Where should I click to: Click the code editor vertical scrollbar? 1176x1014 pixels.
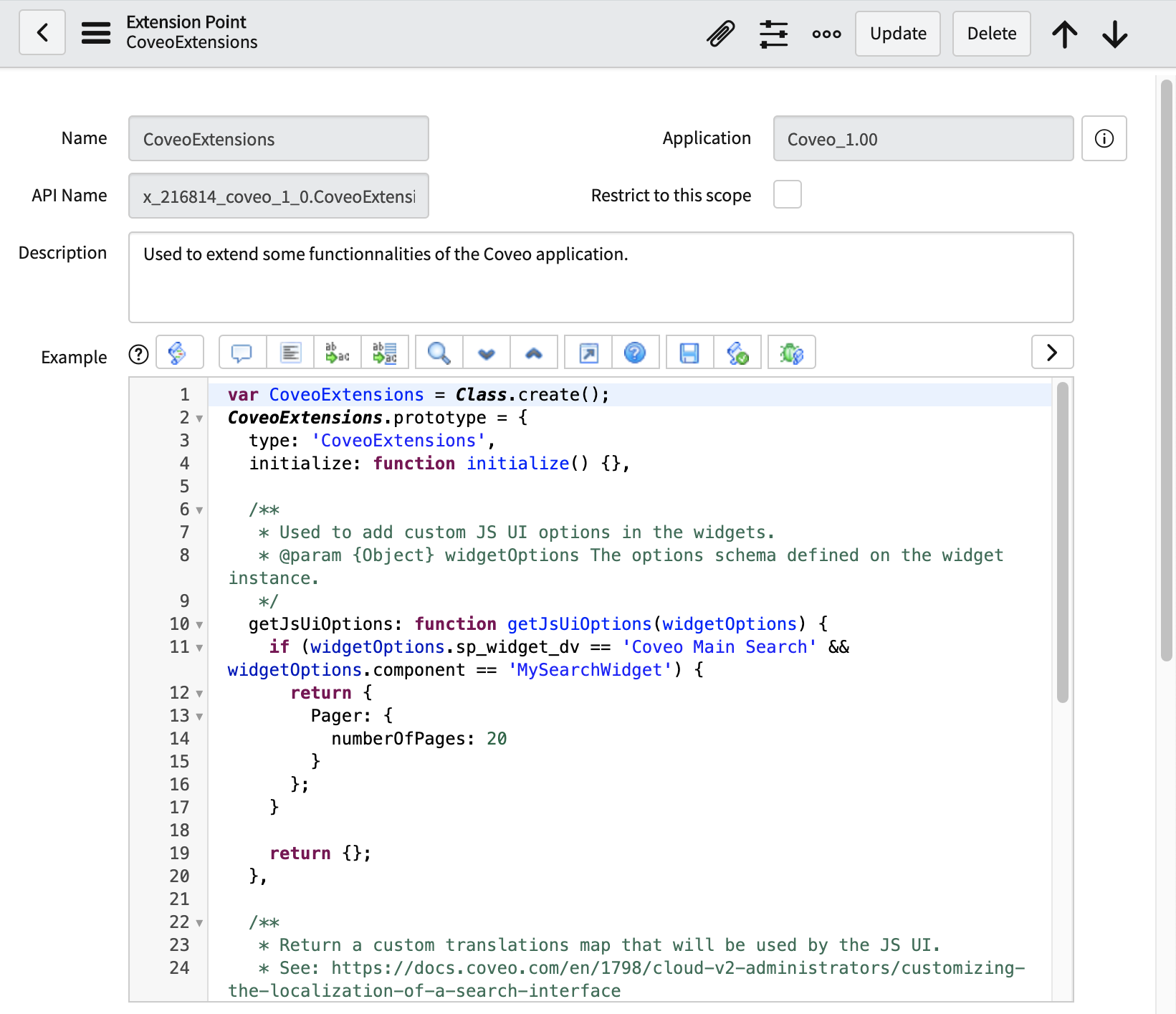1063,542
